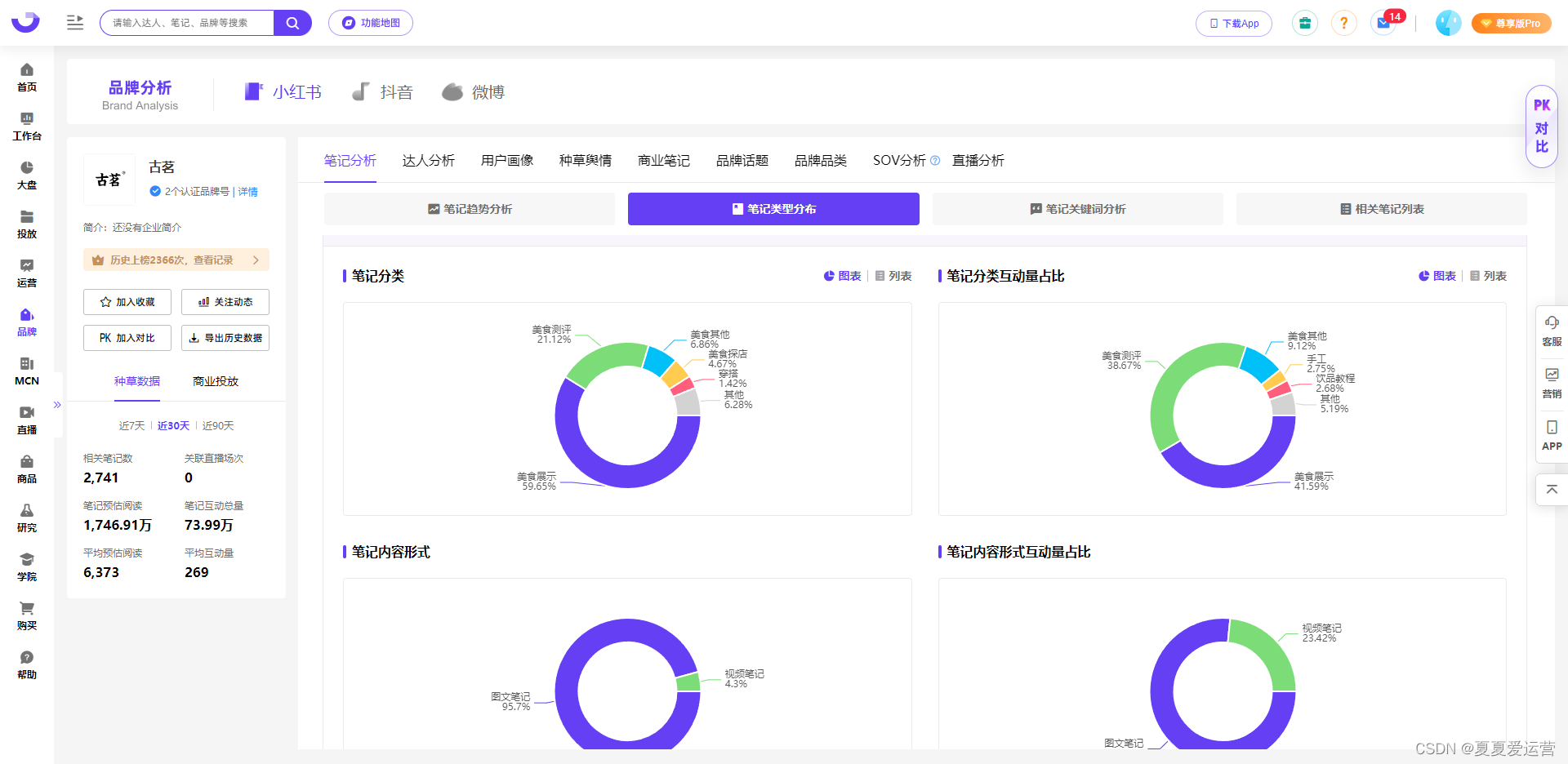Screen dimensions: 1568x764
Task: Go to 首页 home in sidebar
Action: 27,78
